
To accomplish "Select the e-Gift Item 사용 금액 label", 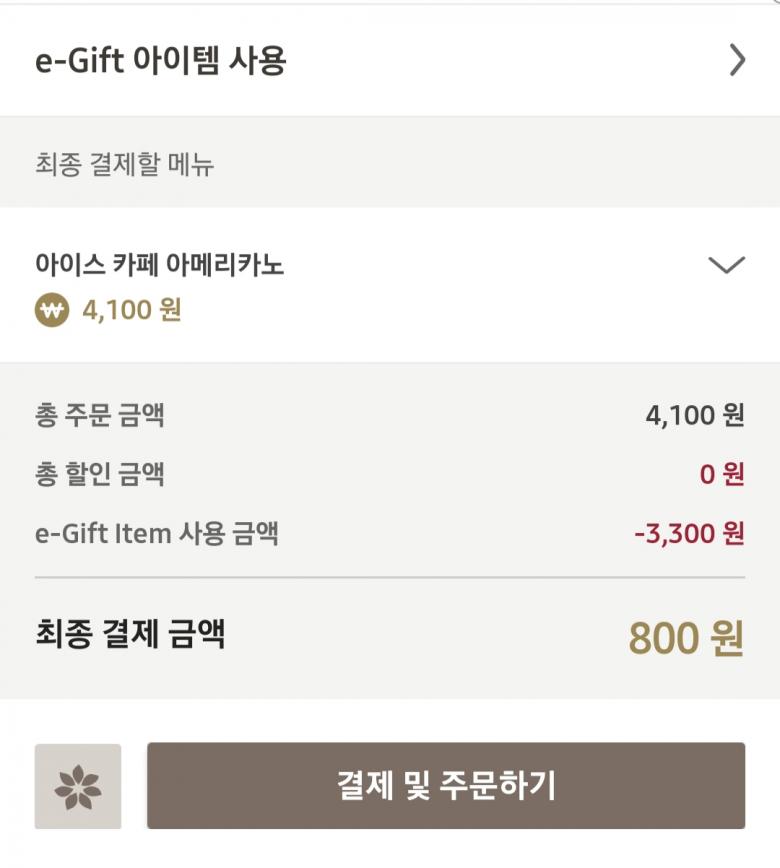I will click(x=156, y=533).
